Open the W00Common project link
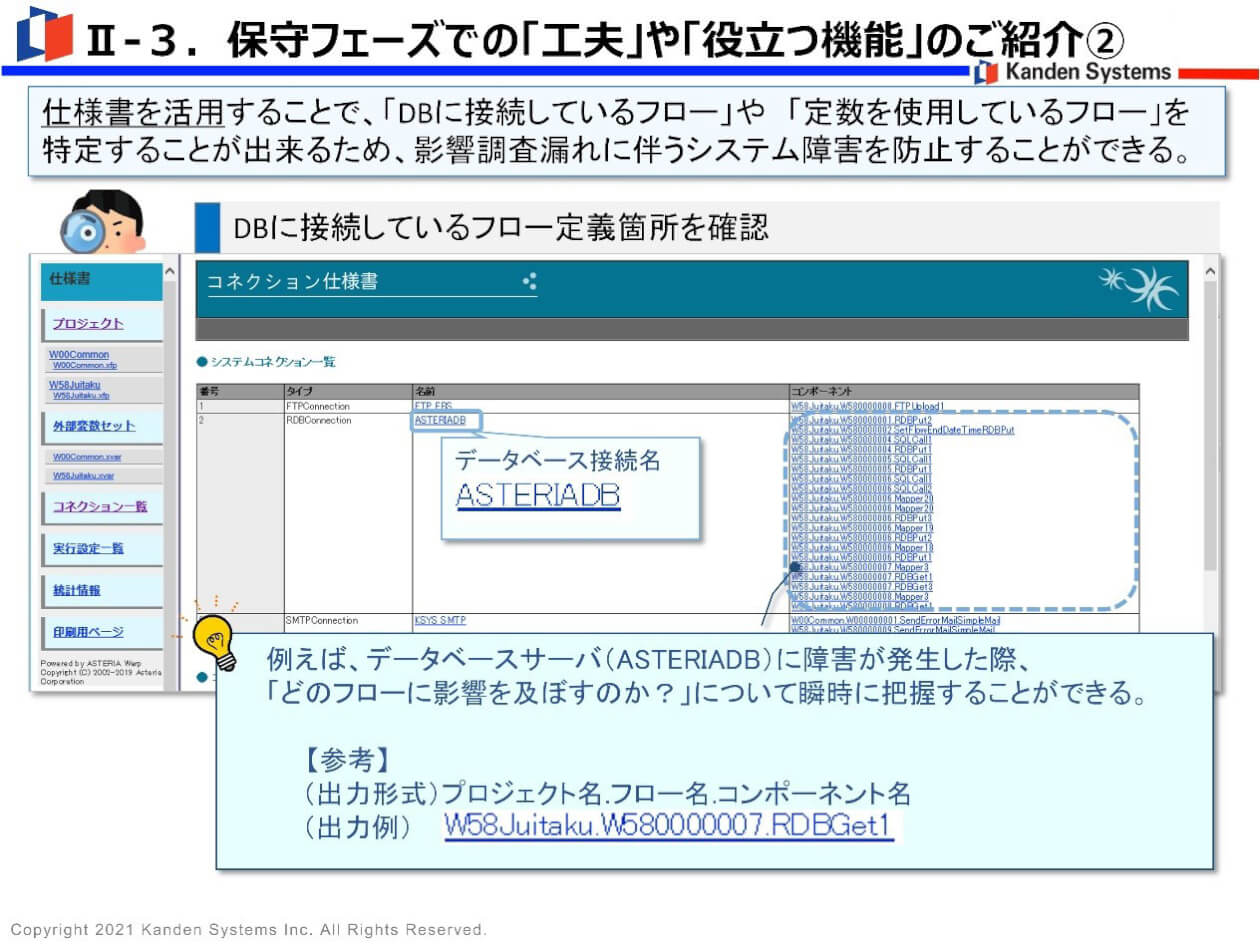1260x945 pixels. (79, 355)
